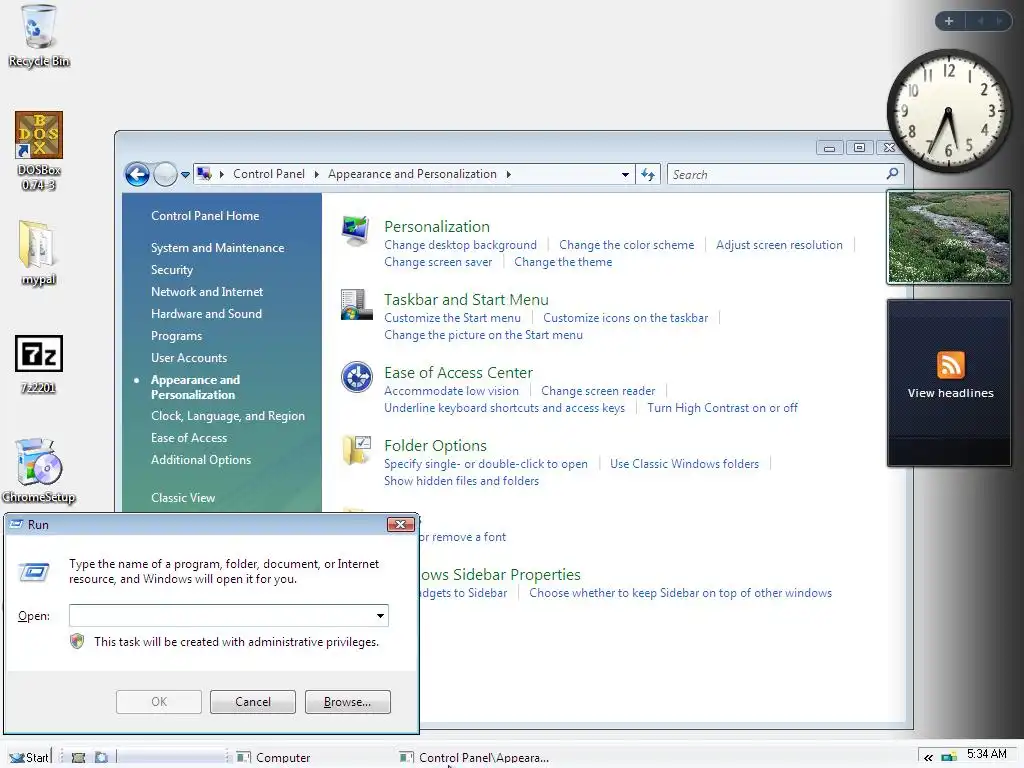Click Turn High Contrast on or off

tap(722, 408)
